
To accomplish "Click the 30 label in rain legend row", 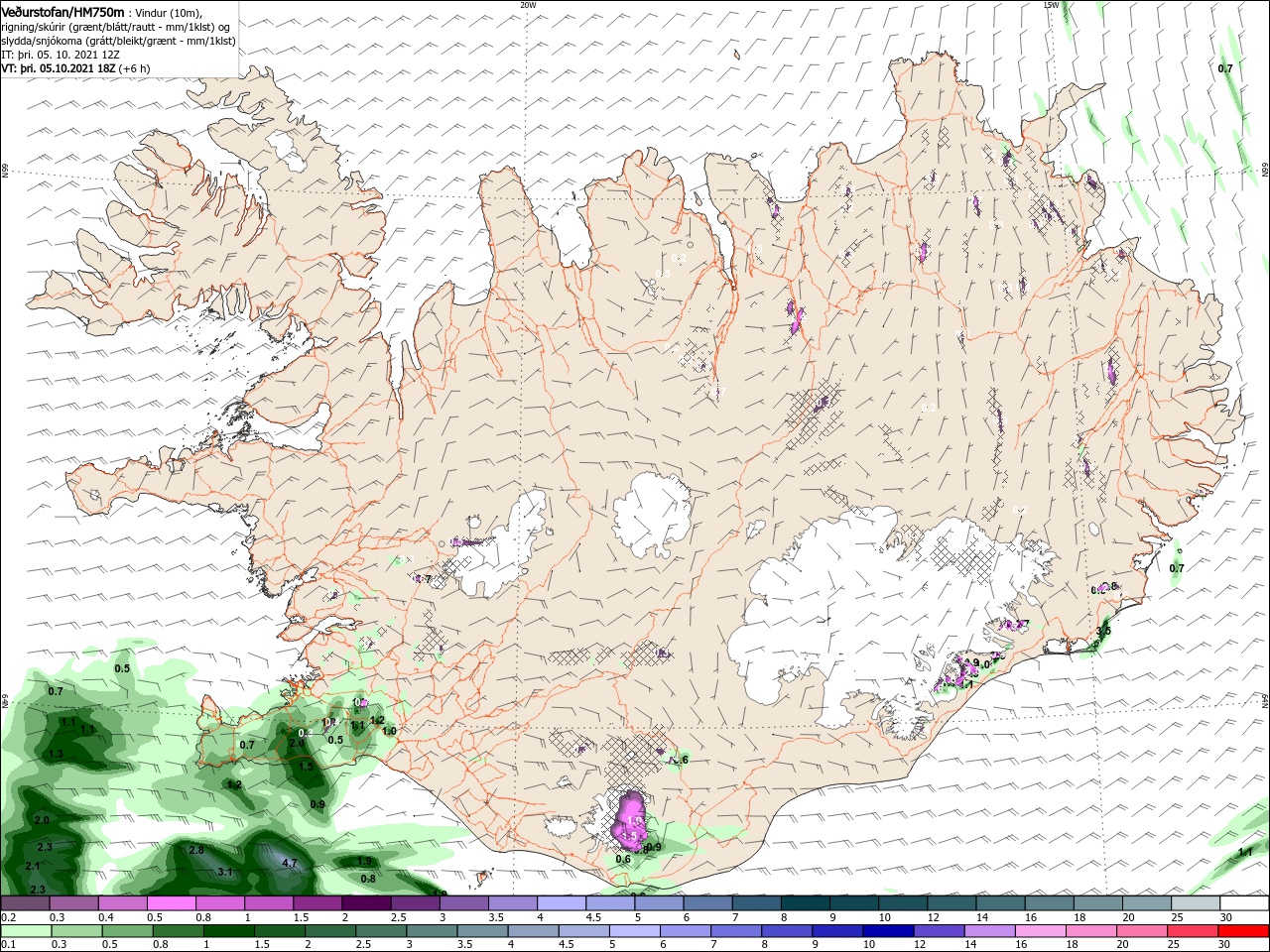I will tap(1226, 945).
